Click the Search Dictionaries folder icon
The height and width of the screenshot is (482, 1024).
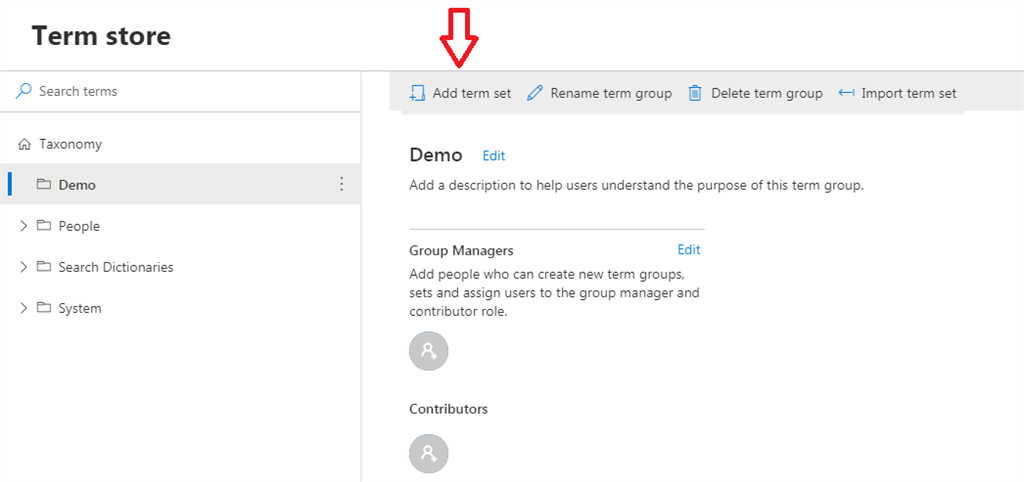(x=44, y=267)
